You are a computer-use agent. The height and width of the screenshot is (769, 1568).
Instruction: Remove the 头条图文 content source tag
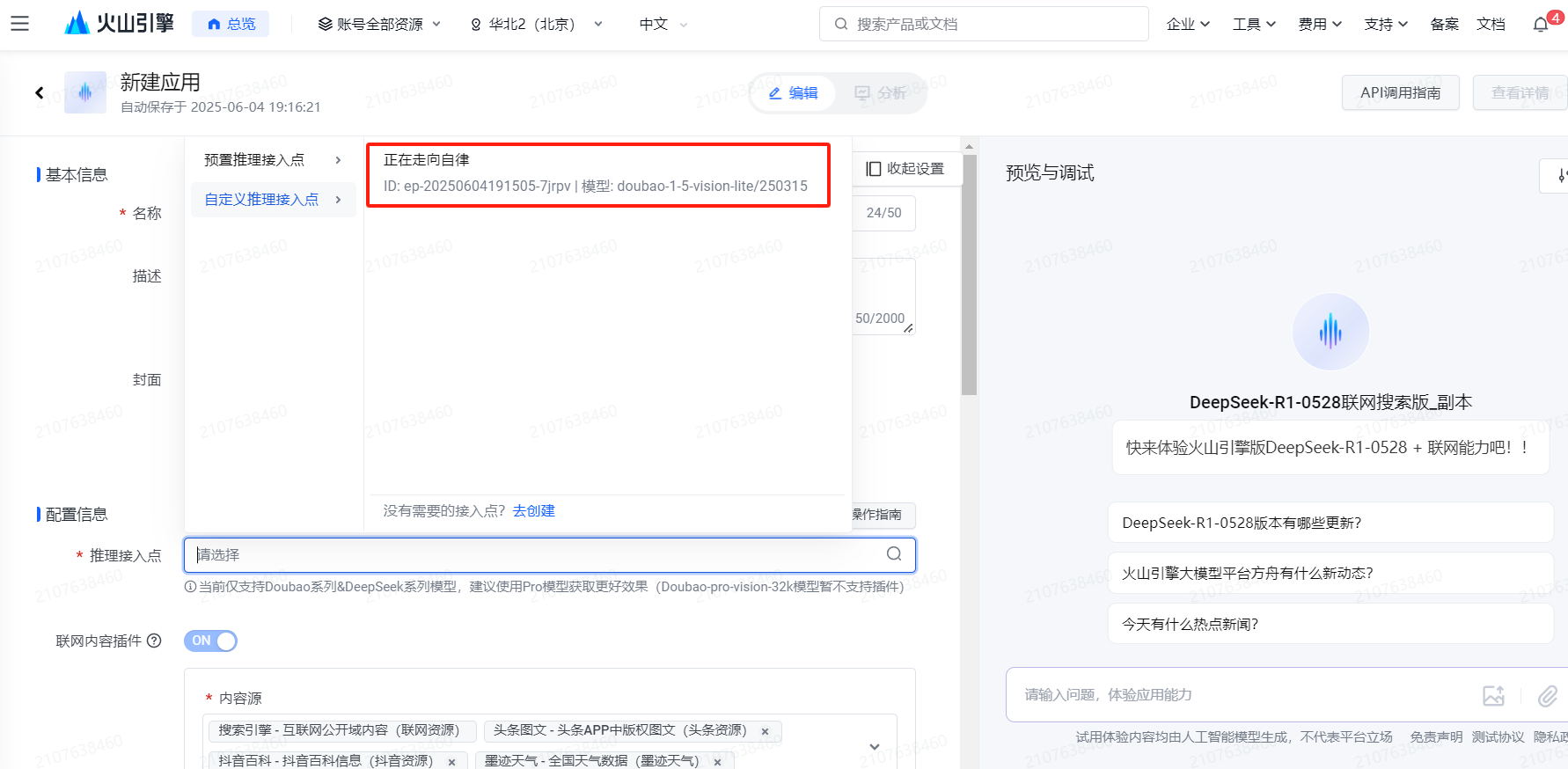[x=765, y=731]
